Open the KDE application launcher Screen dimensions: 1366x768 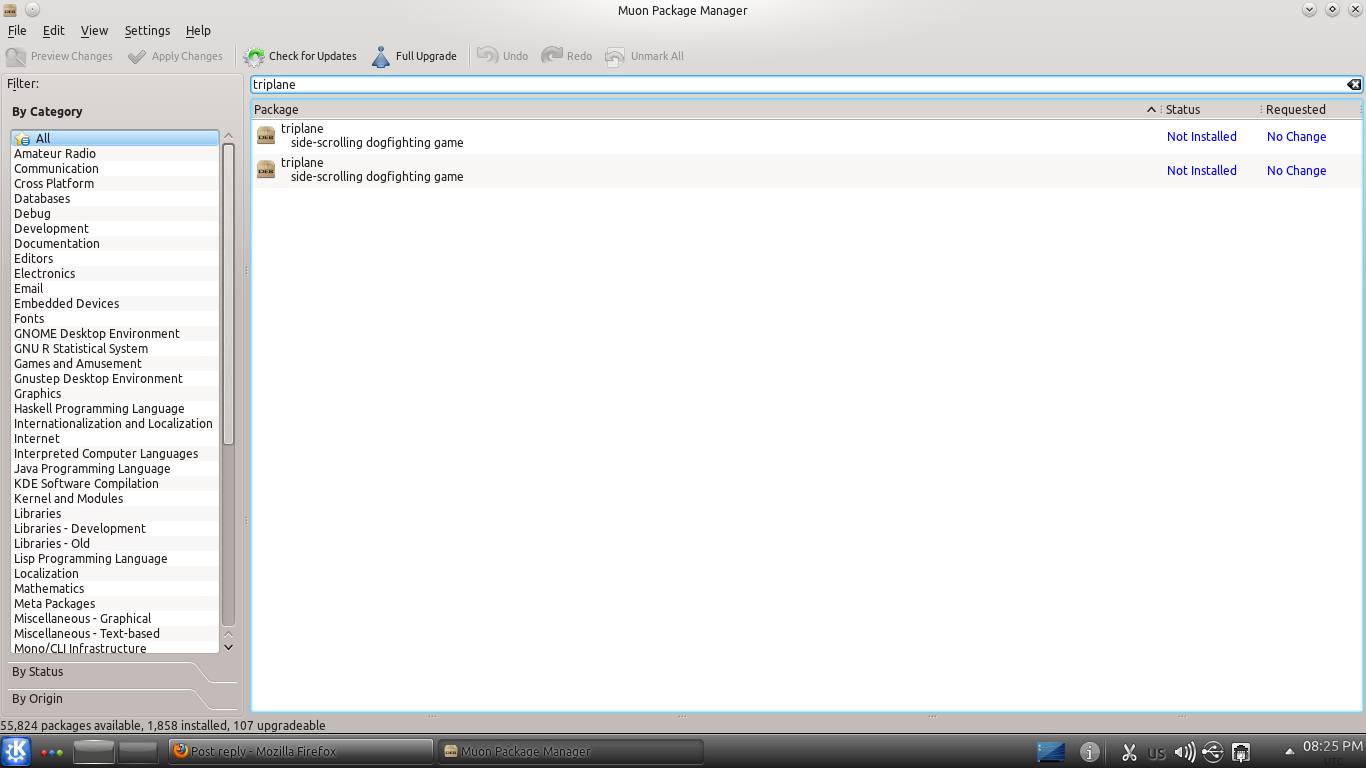pos(16,752)
